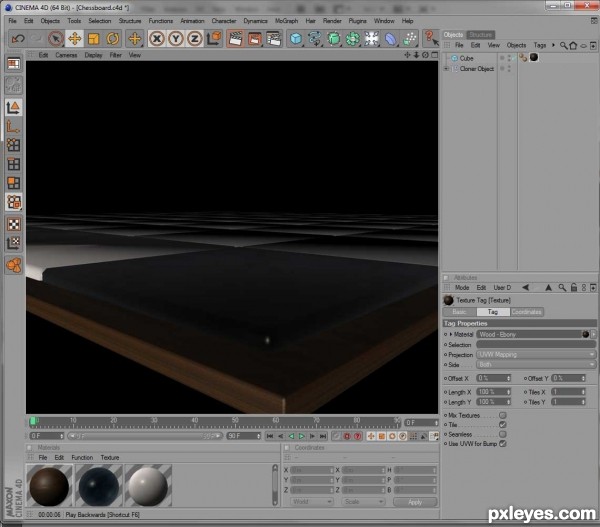The width and height of the screenshot is (600, 527).
Task: Open the spline objects icon
Action: [x=315, y=39]
